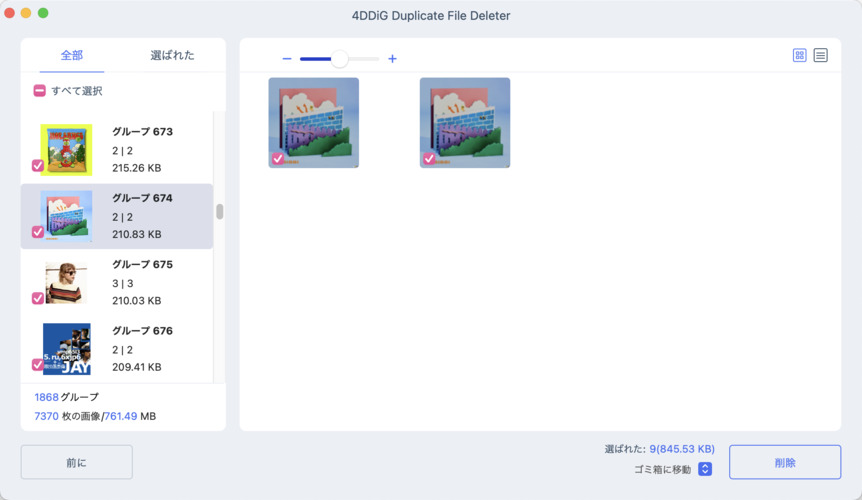
Task: Click the yellow macOS minimize button
Action: pos(26,13)
